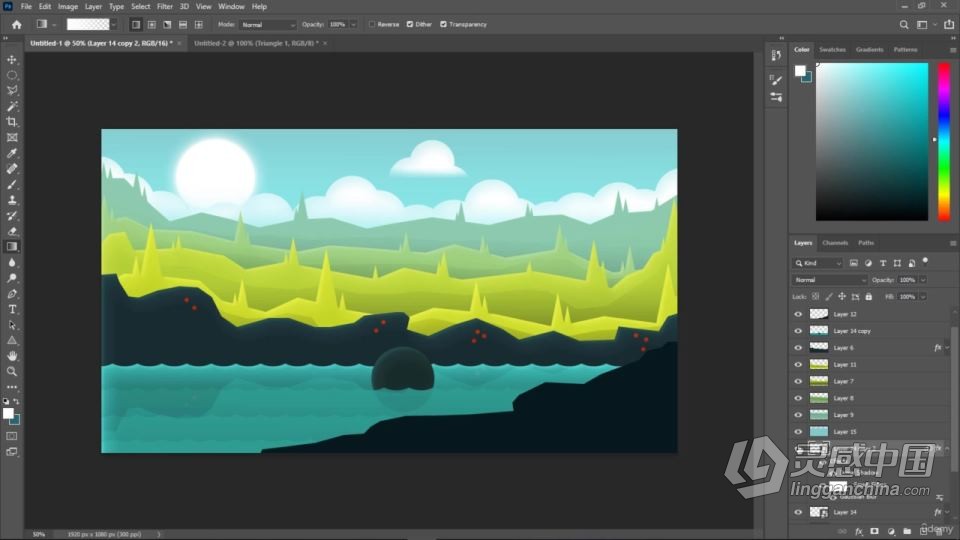Toggle the Transparency checkbox
The width and height of the screenshot is (960, 540).
tap(443, 24)
